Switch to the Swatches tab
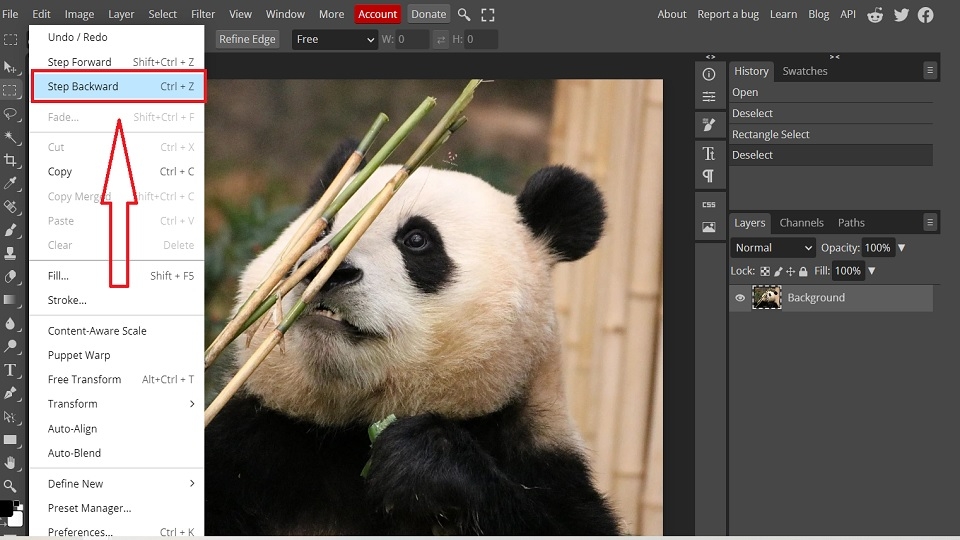The width and height of the screenshot is (960, 540). [804, 71]
